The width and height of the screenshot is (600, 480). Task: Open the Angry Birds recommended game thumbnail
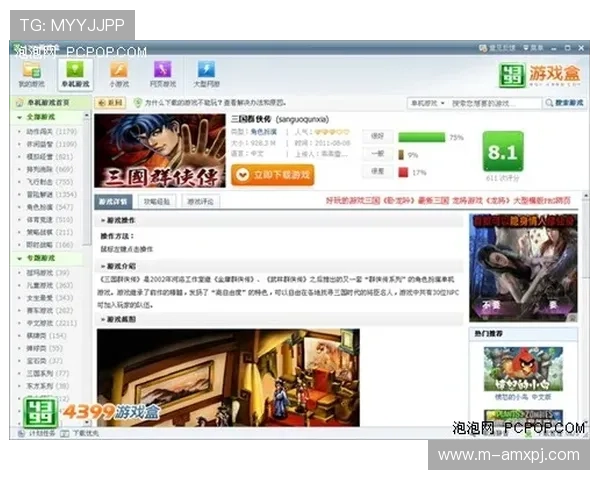pos(523,369)
